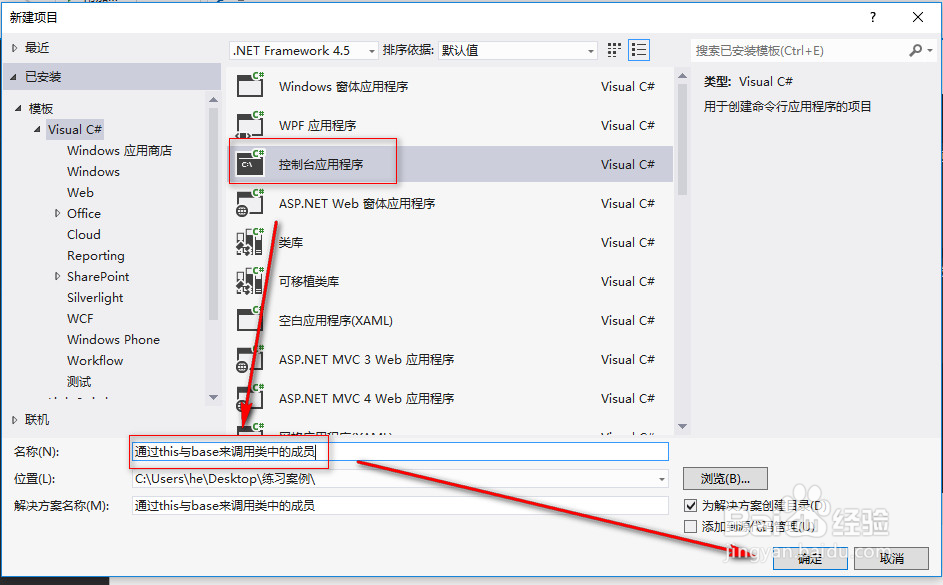Viewport: 943px width, 585px height.
Task: Toggle 为解决方案创建目录 checkbox
Action: (690, 506)
